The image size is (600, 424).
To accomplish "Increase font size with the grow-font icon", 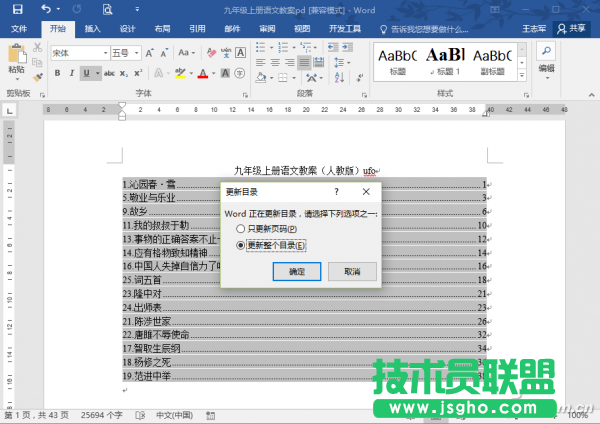I will pos(149,53).
